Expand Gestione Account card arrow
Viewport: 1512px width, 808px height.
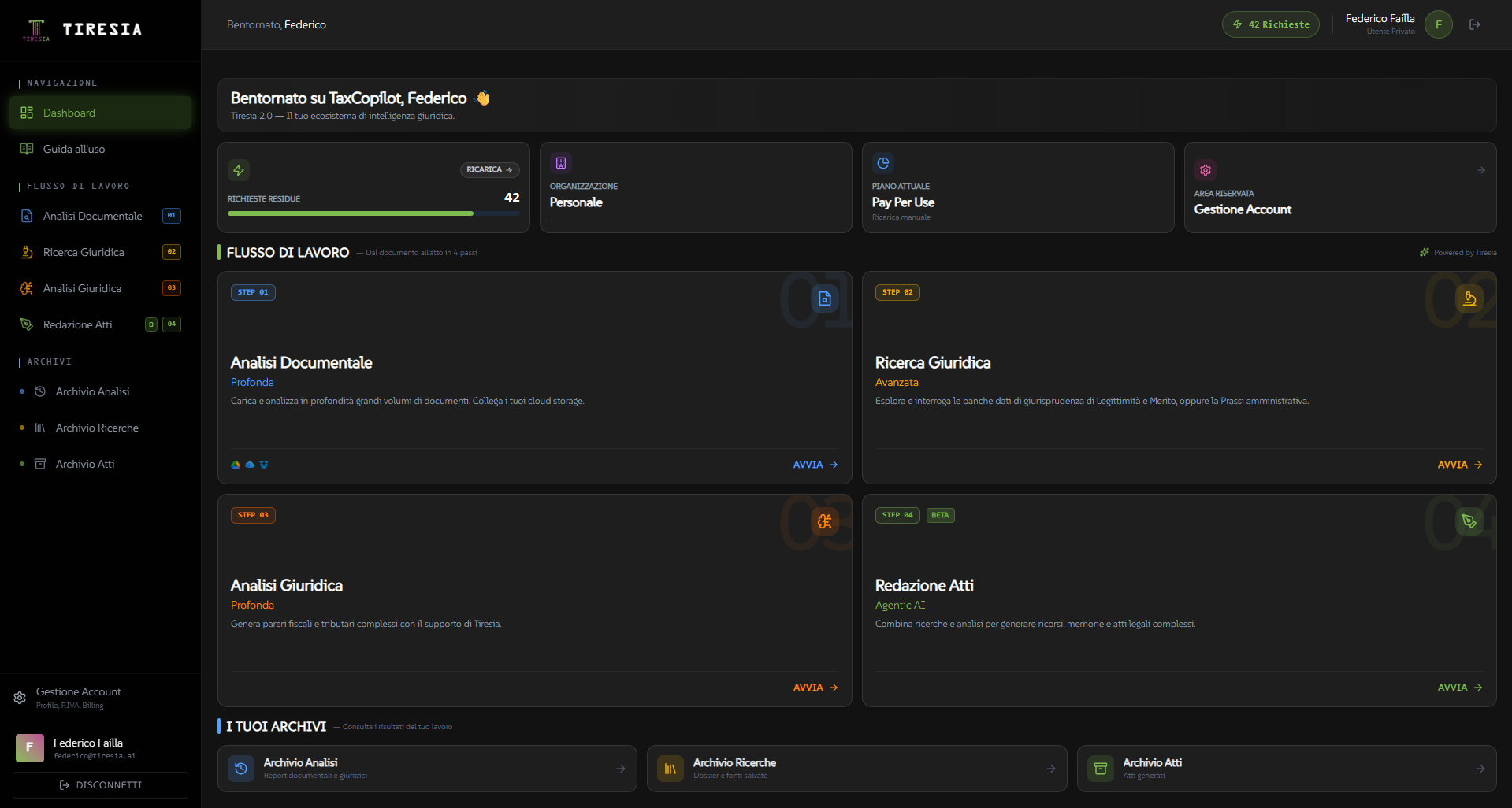click(1480, 170)
